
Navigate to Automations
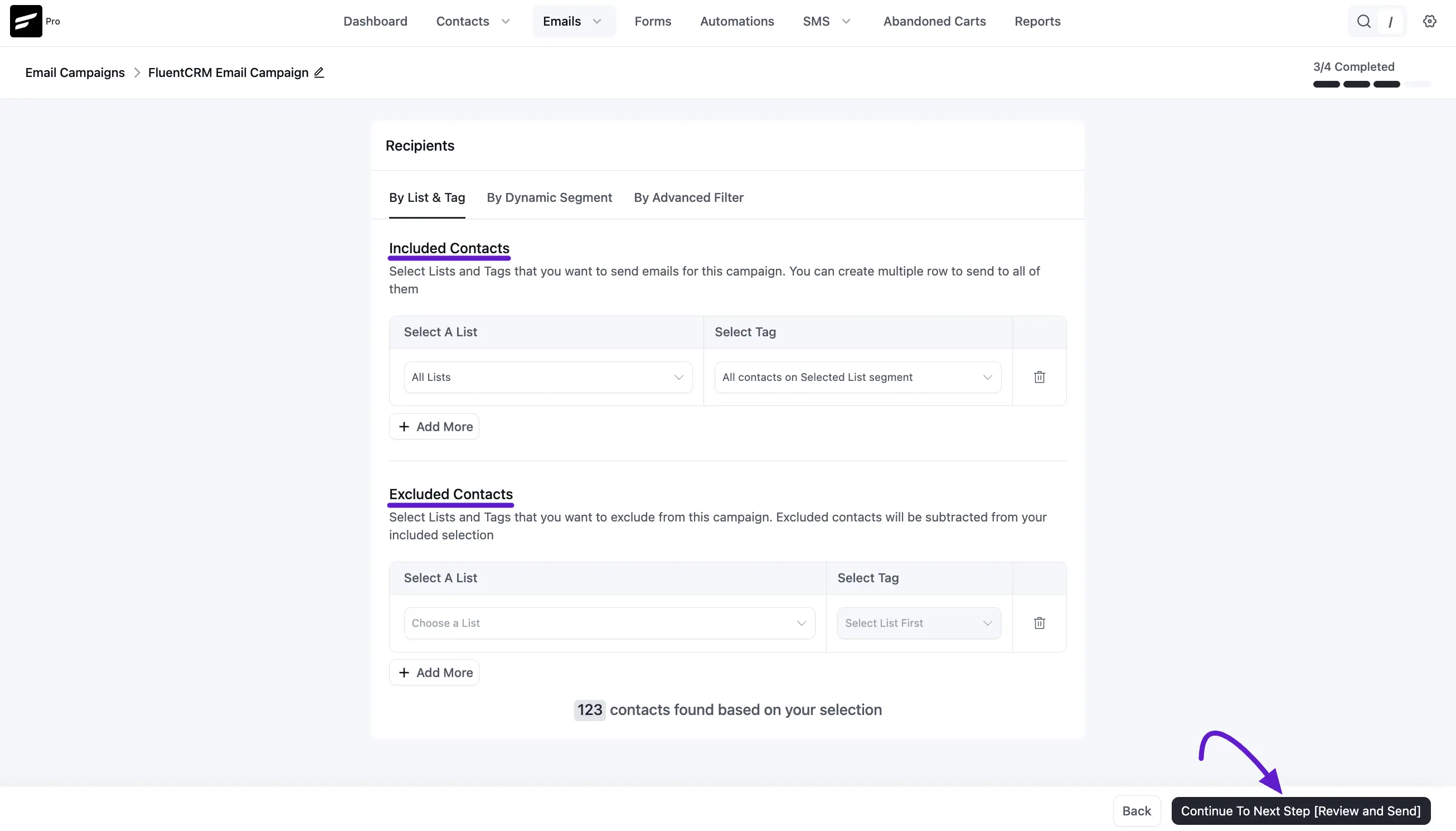(737, 21)
